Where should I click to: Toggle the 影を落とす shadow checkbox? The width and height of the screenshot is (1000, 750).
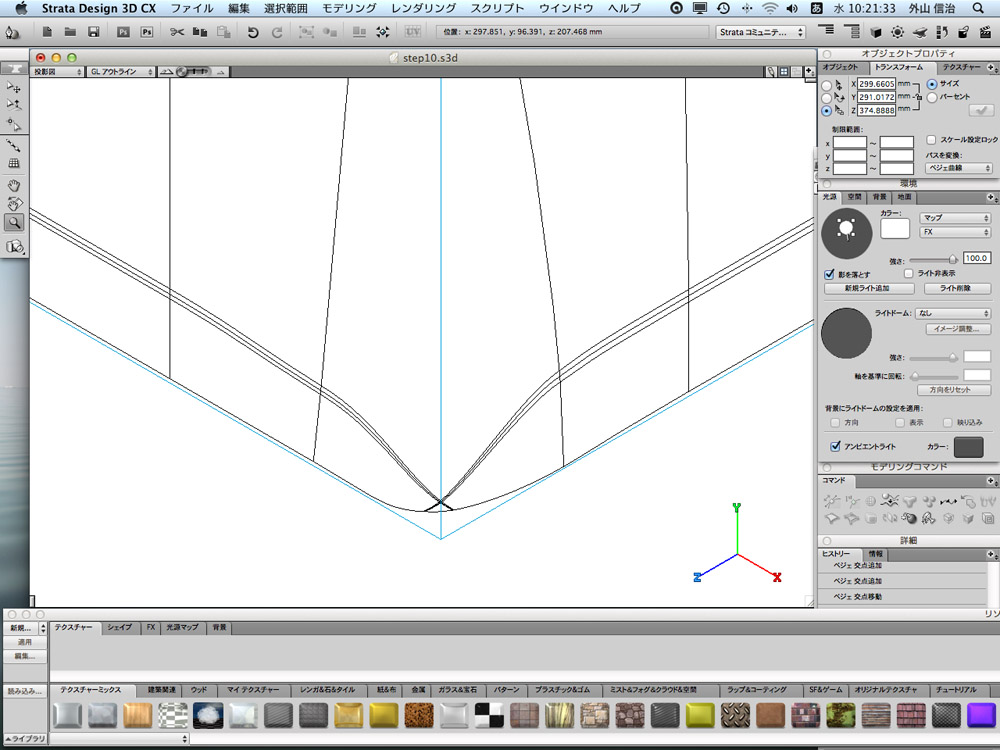[x=829, y=274]
